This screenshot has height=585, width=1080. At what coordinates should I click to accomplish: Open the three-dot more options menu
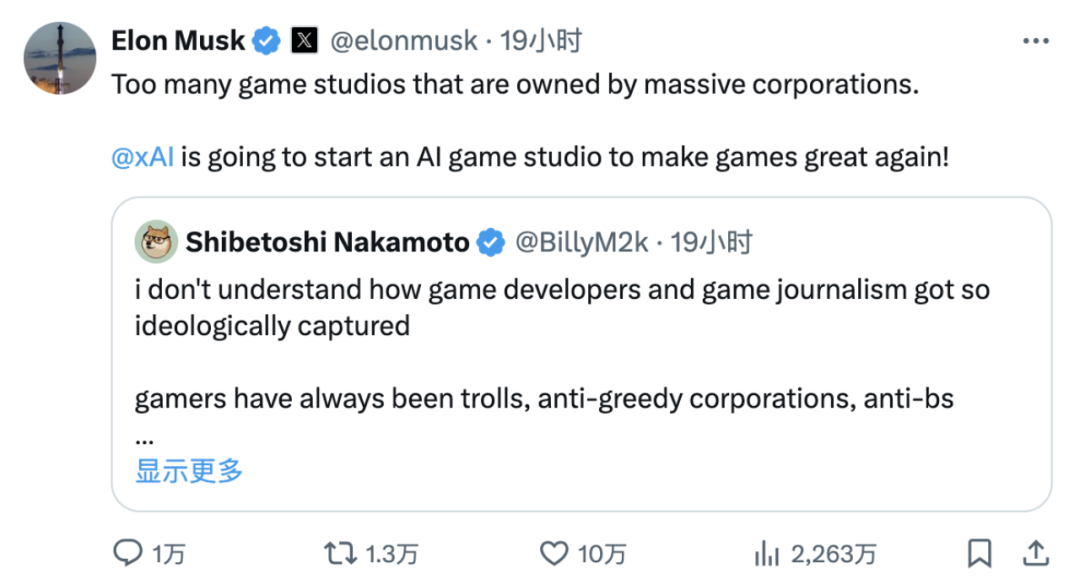click(x=1035, y=41)
